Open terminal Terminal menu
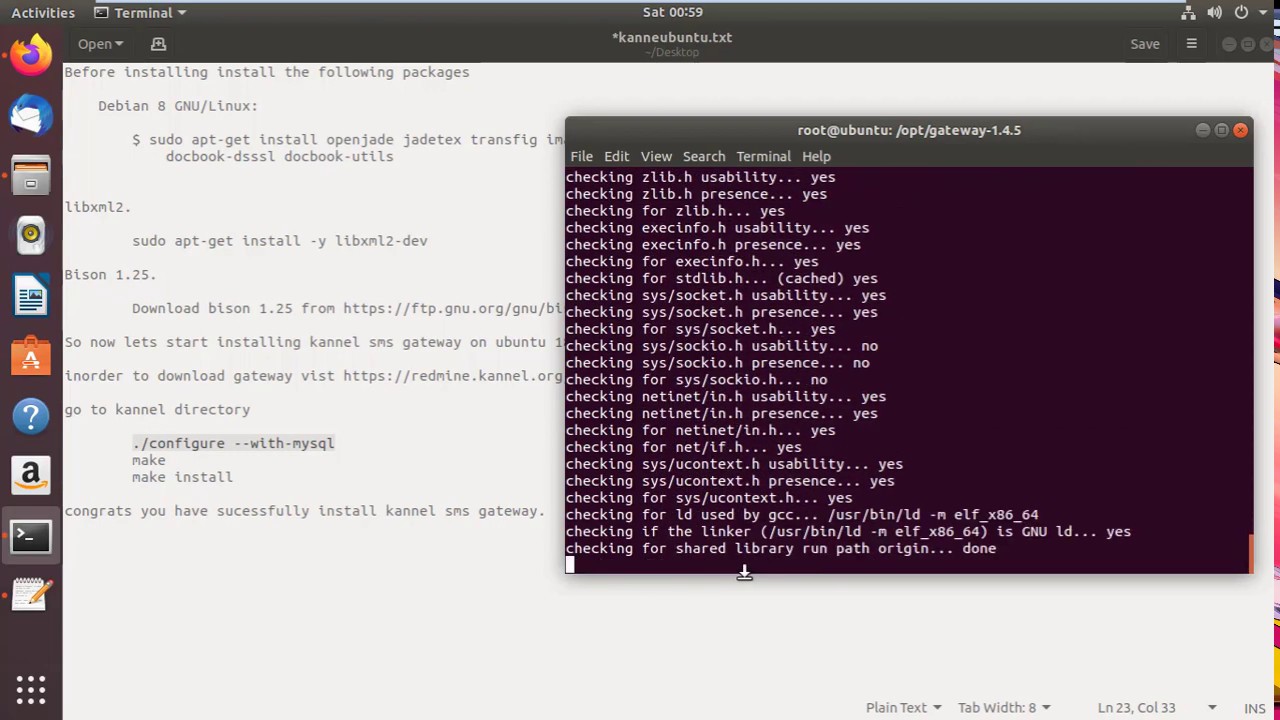This screenshot has height=720, width=1280. [763, 156]
